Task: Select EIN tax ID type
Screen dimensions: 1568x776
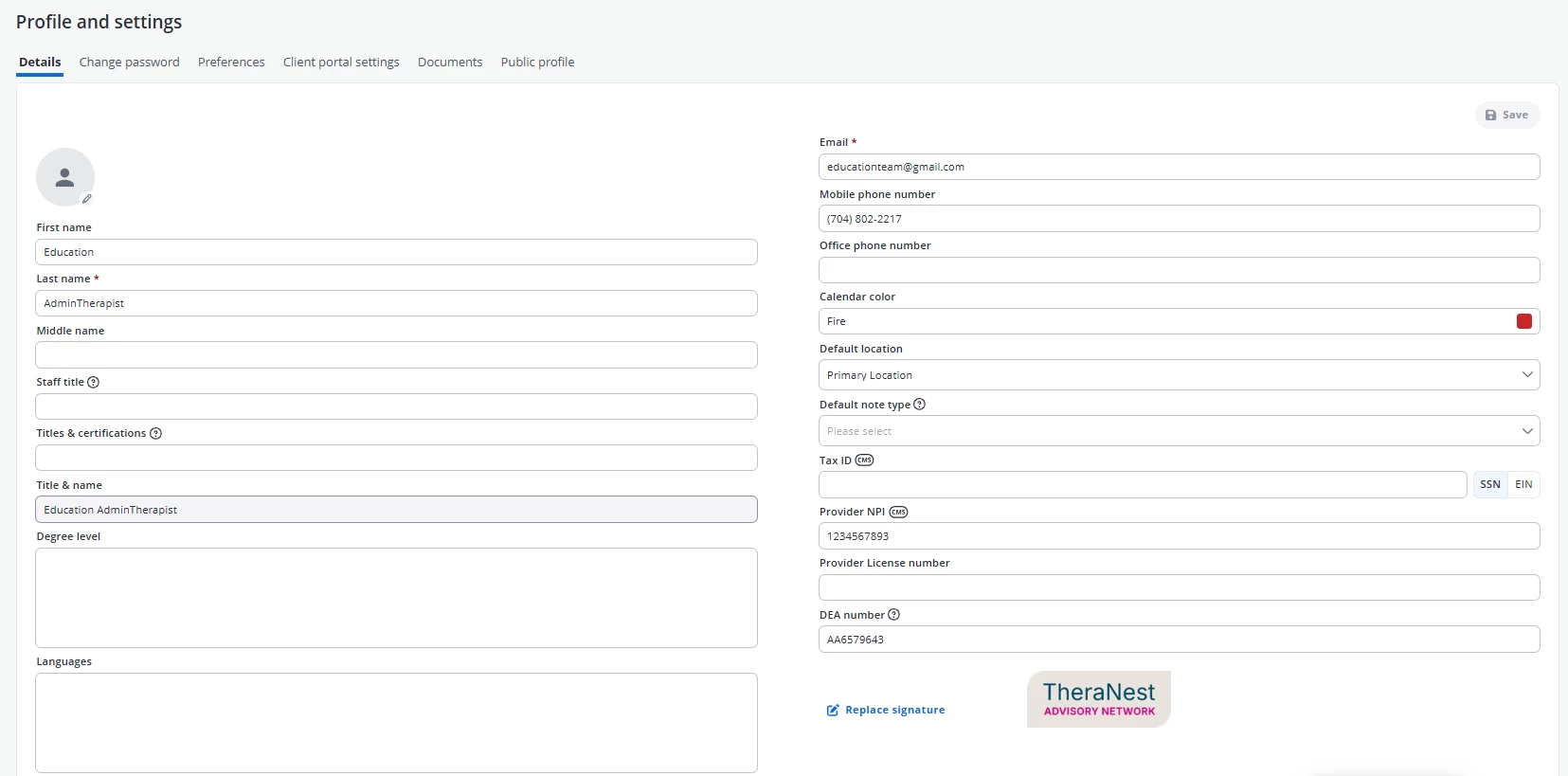Action: point(1523,484)
